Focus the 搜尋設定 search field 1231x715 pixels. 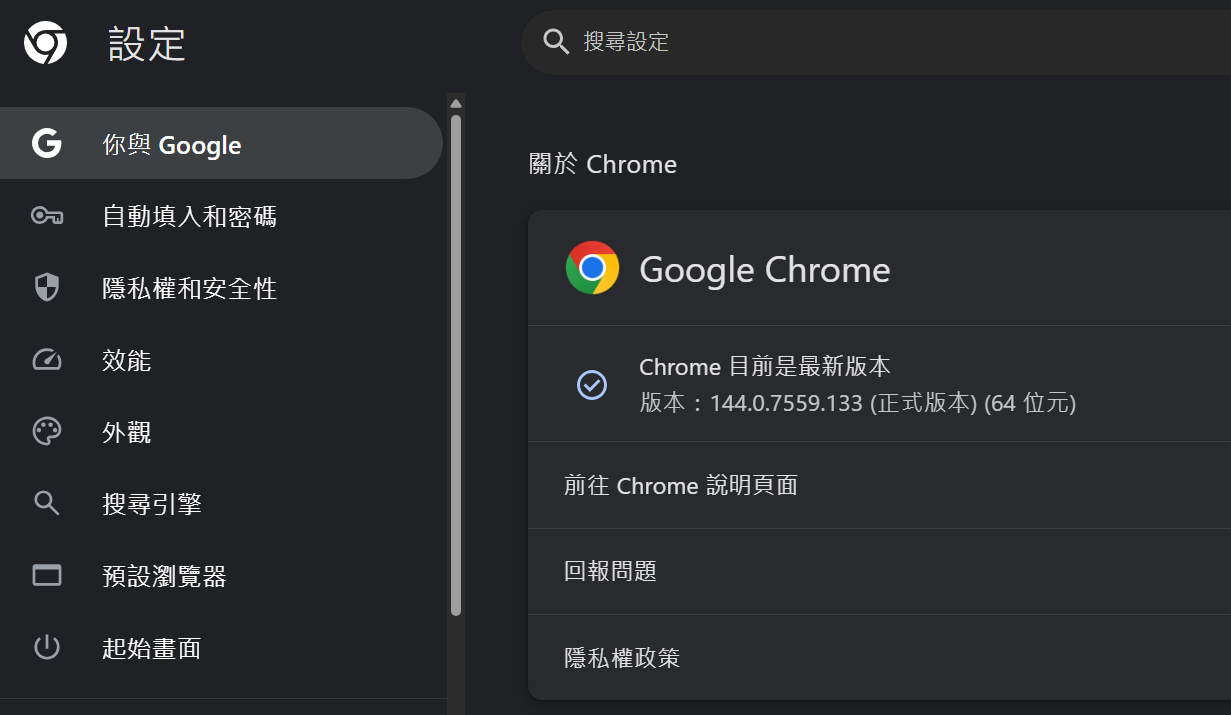tap(800, 41)
